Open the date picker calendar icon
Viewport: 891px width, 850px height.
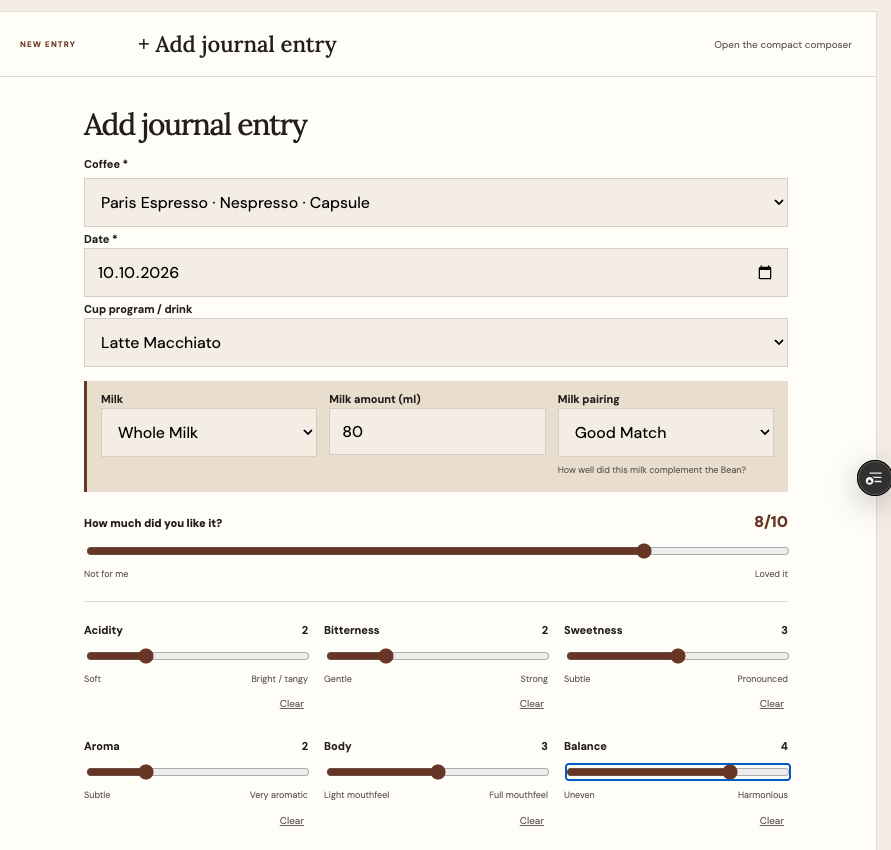pos(765,273)
